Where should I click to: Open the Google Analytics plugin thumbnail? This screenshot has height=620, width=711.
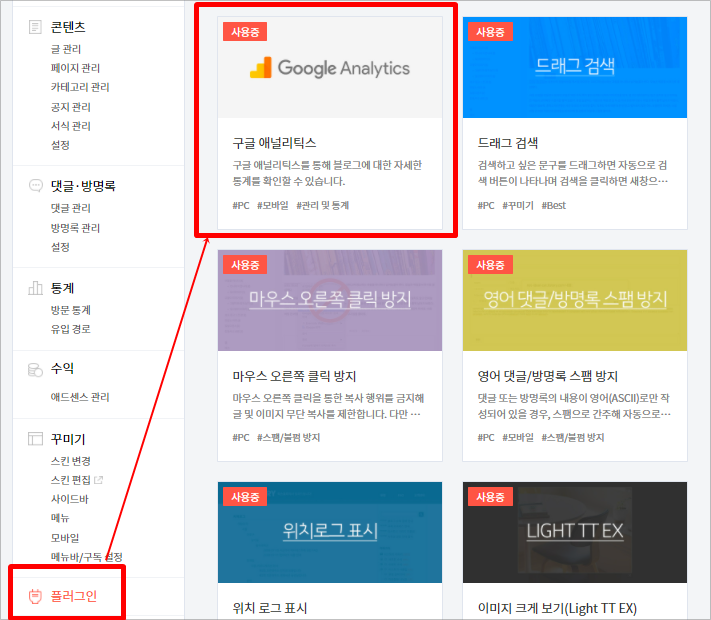[330, 68]
